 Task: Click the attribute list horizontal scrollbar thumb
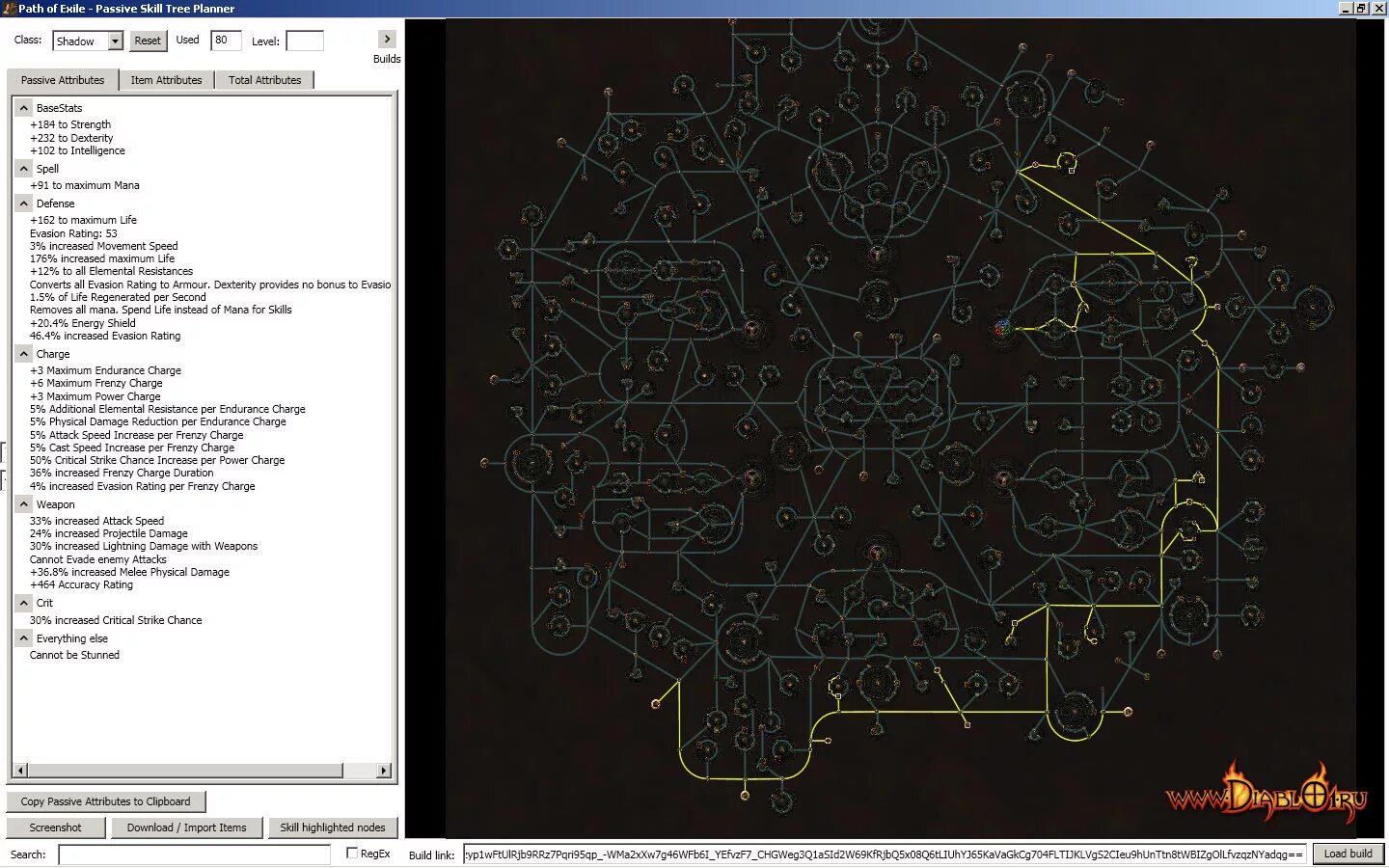184,770
